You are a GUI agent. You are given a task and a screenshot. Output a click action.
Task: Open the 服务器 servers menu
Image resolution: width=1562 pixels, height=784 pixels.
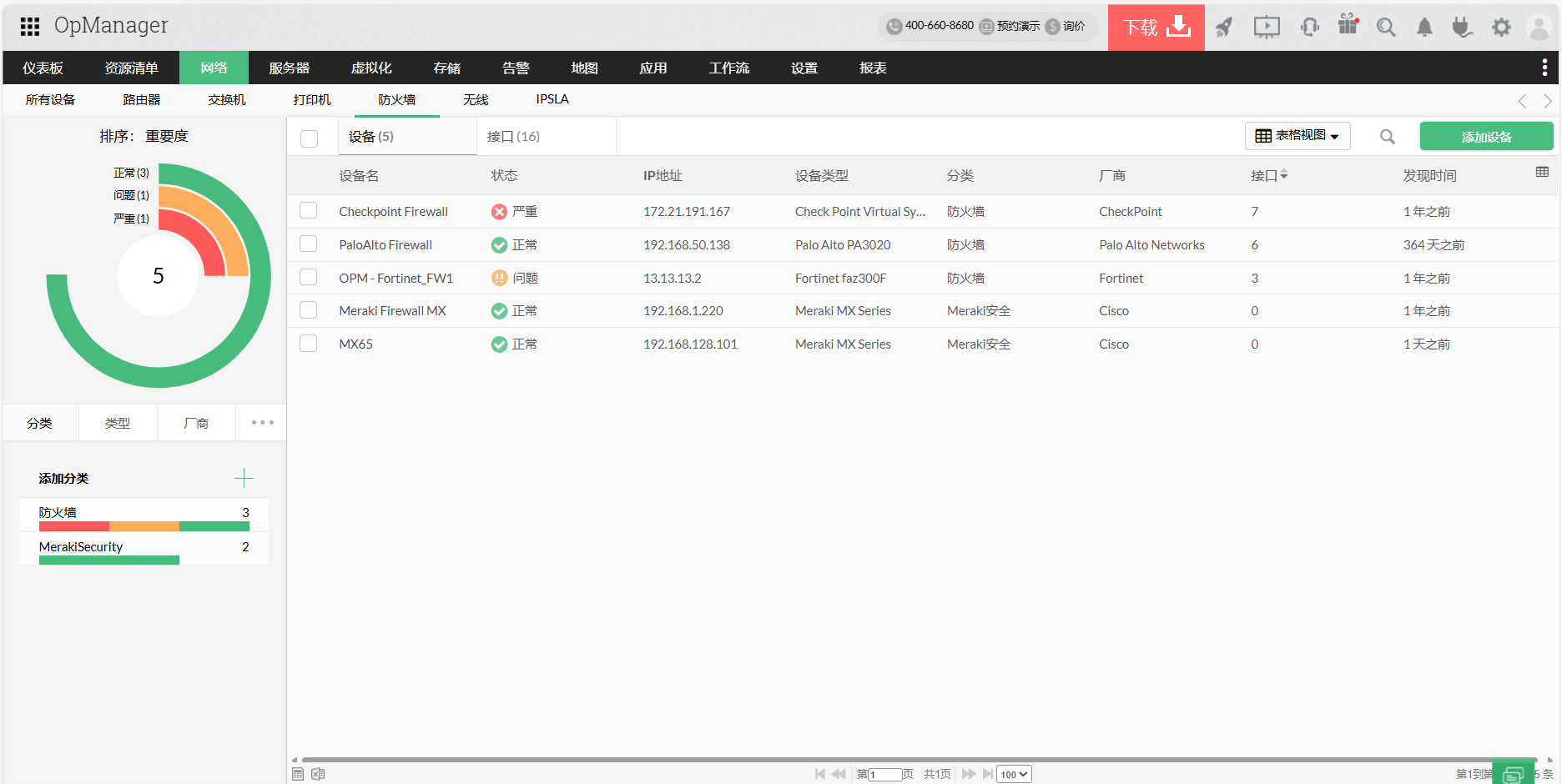289,68
